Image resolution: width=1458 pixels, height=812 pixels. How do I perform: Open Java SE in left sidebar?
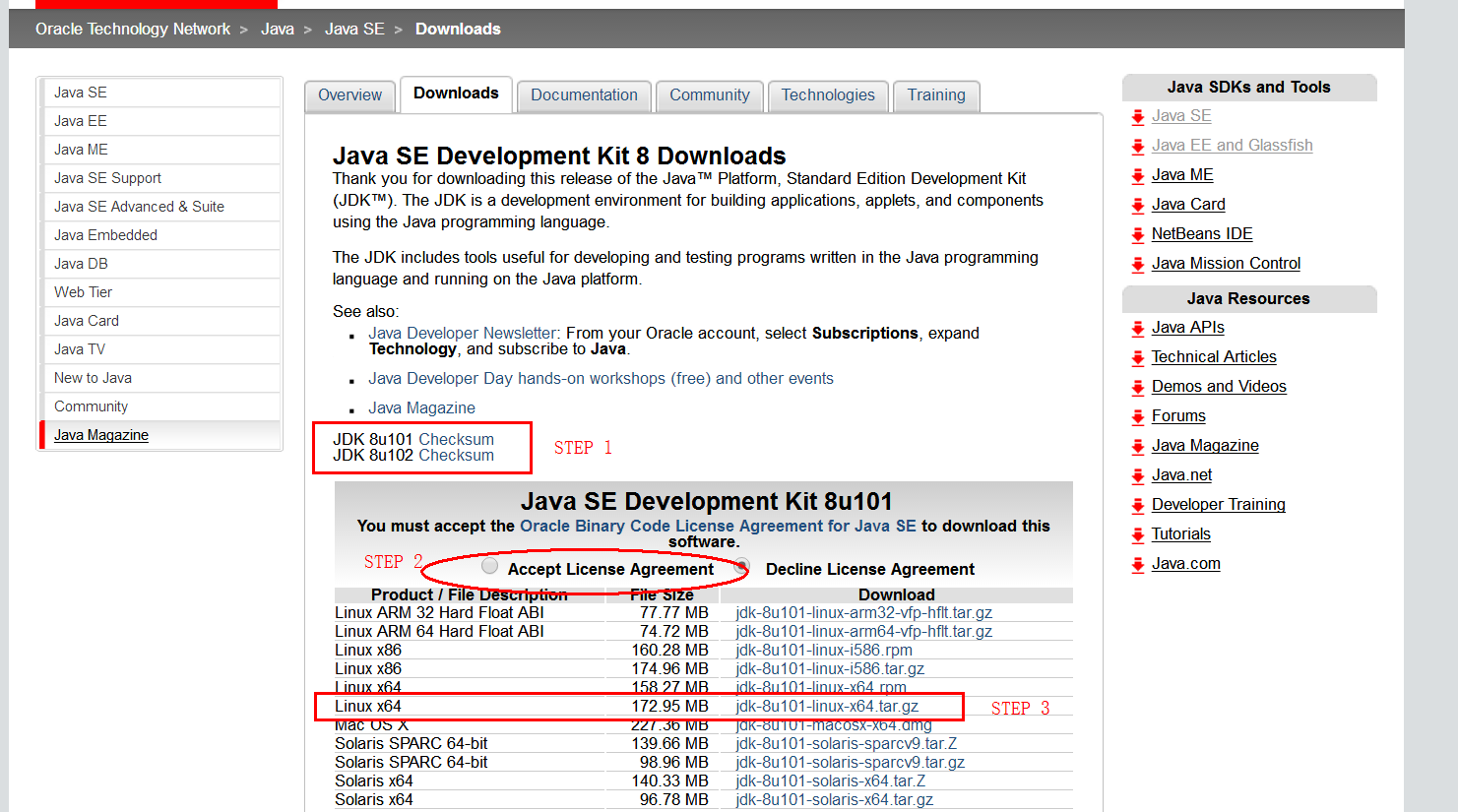(161, 93)
